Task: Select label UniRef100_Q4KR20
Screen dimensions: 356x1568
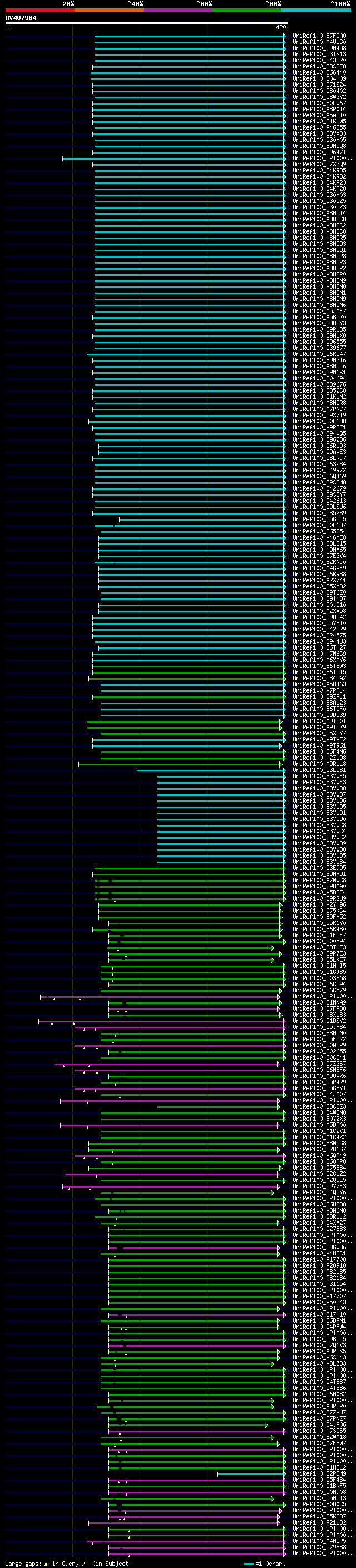Action: (319, 189)
